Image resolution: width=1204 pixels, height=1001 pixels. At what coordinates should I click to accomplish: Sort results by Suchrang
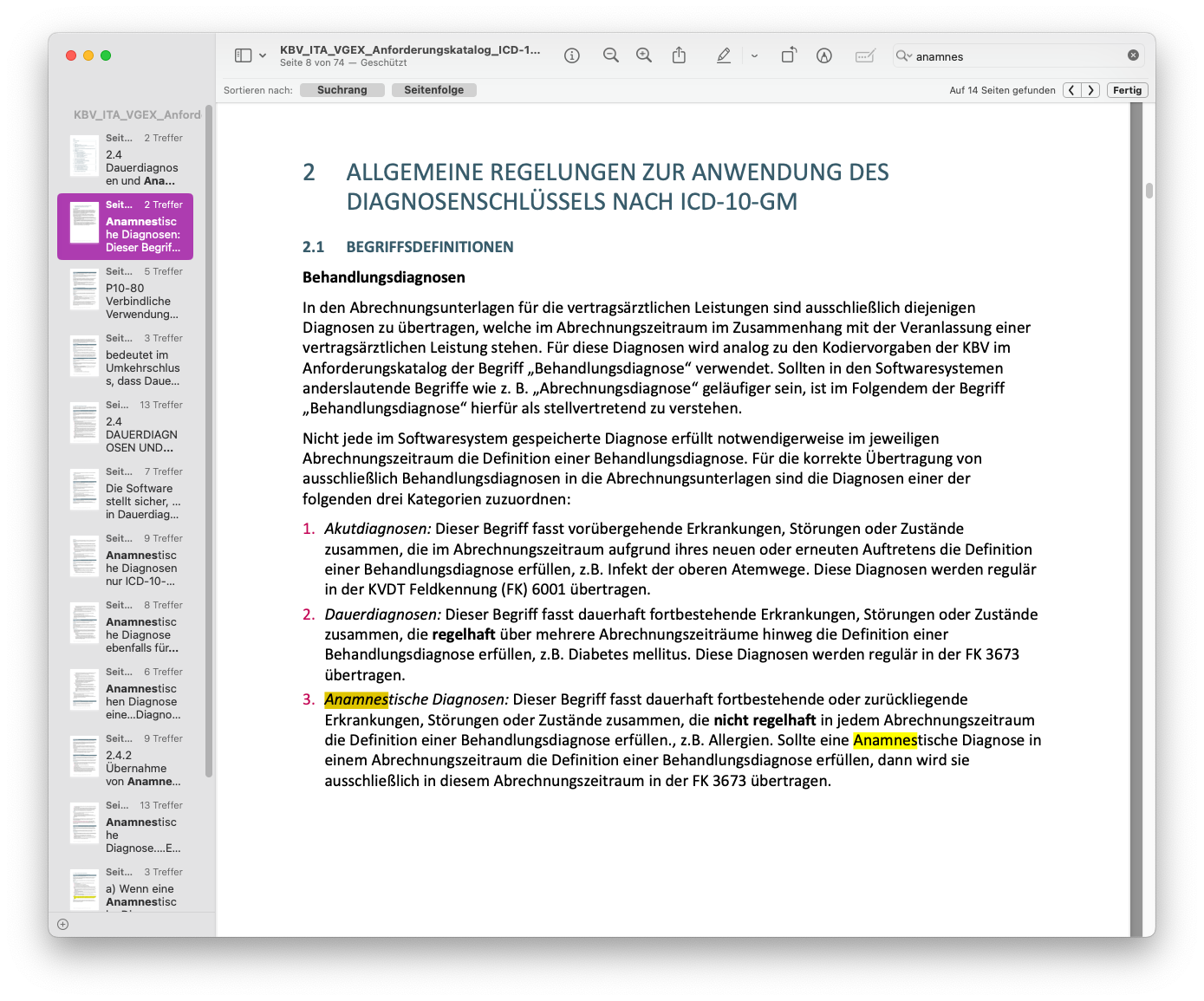[x=342, y=90]
